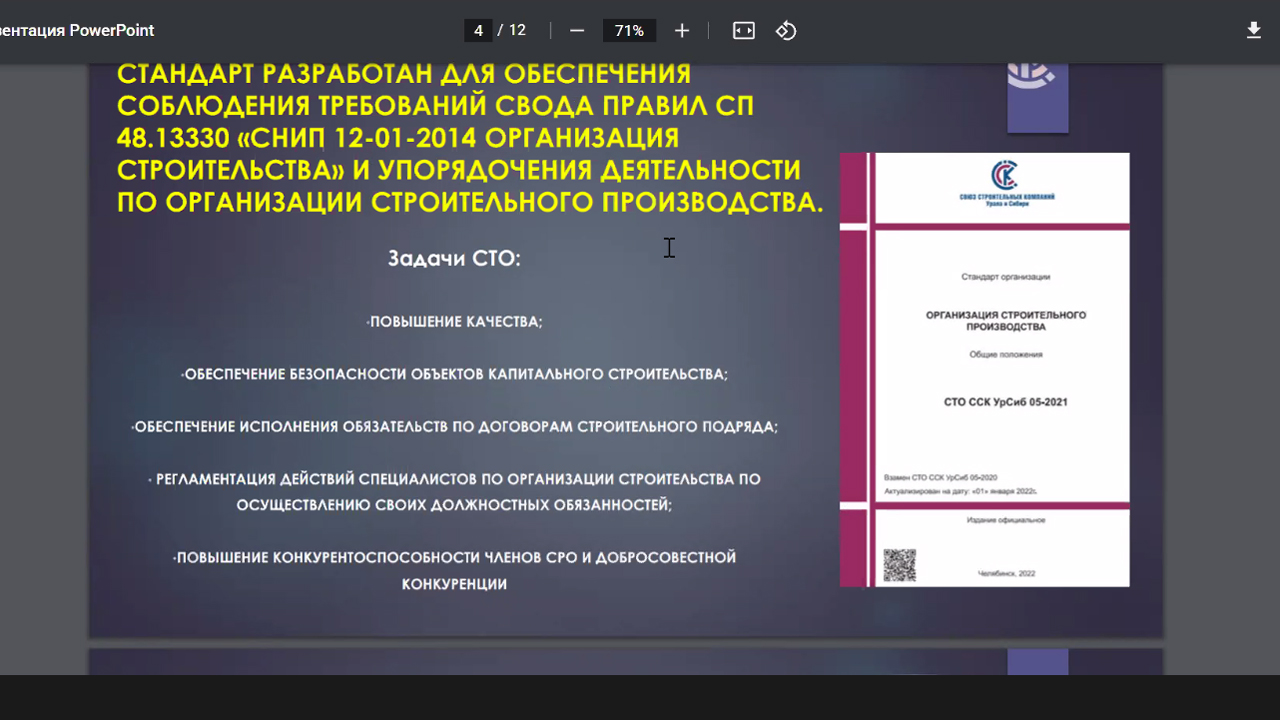
Task: Click the 'СОЮЗ СТРОИТЕЛЬНЫХ КОМПАНИЙ' logo on the cover
Action: (1005, 182)
